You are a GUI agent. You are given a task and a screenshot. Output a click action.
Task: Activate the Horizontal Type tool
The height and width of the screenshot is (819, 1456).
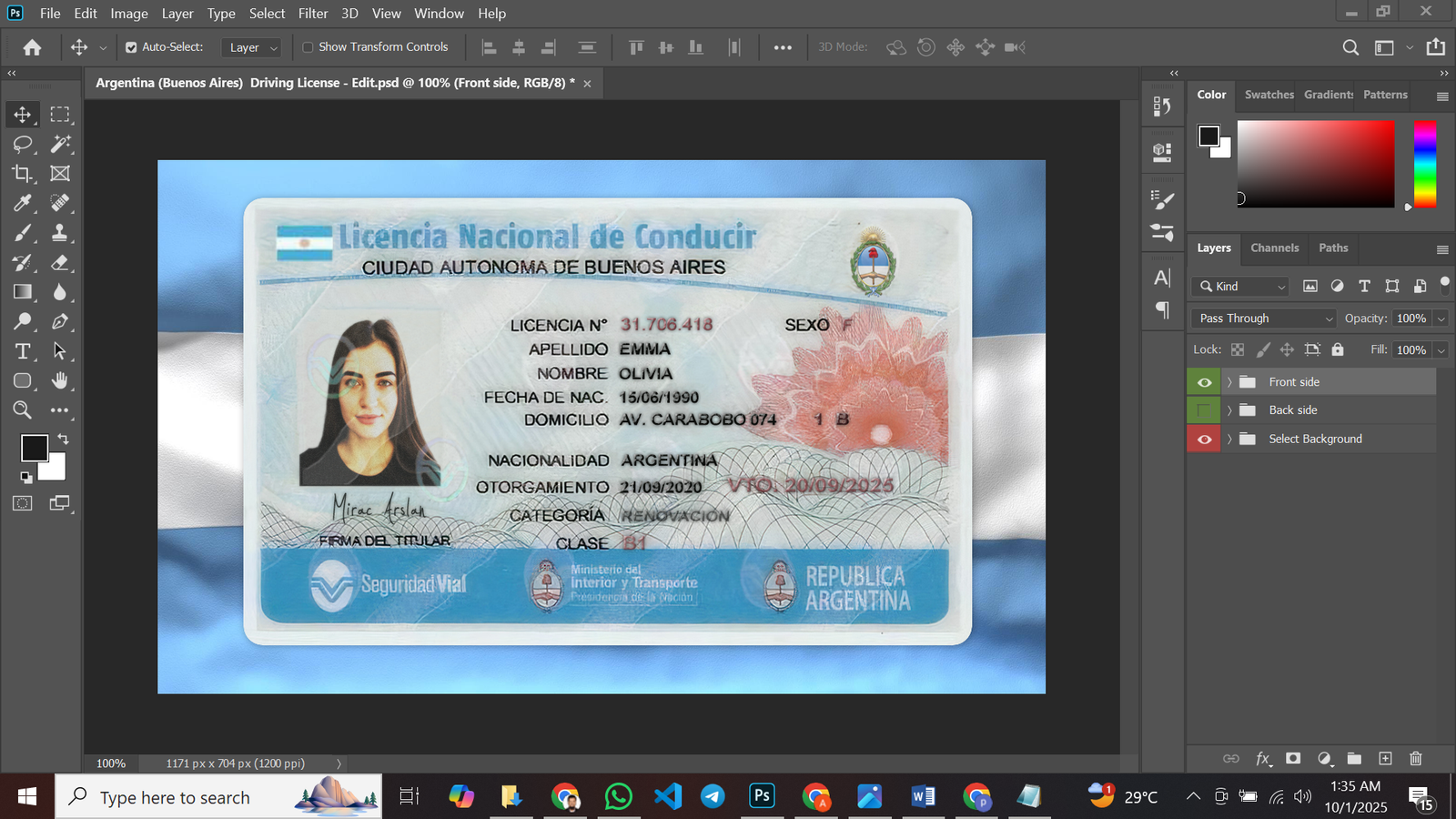(22, 351)
